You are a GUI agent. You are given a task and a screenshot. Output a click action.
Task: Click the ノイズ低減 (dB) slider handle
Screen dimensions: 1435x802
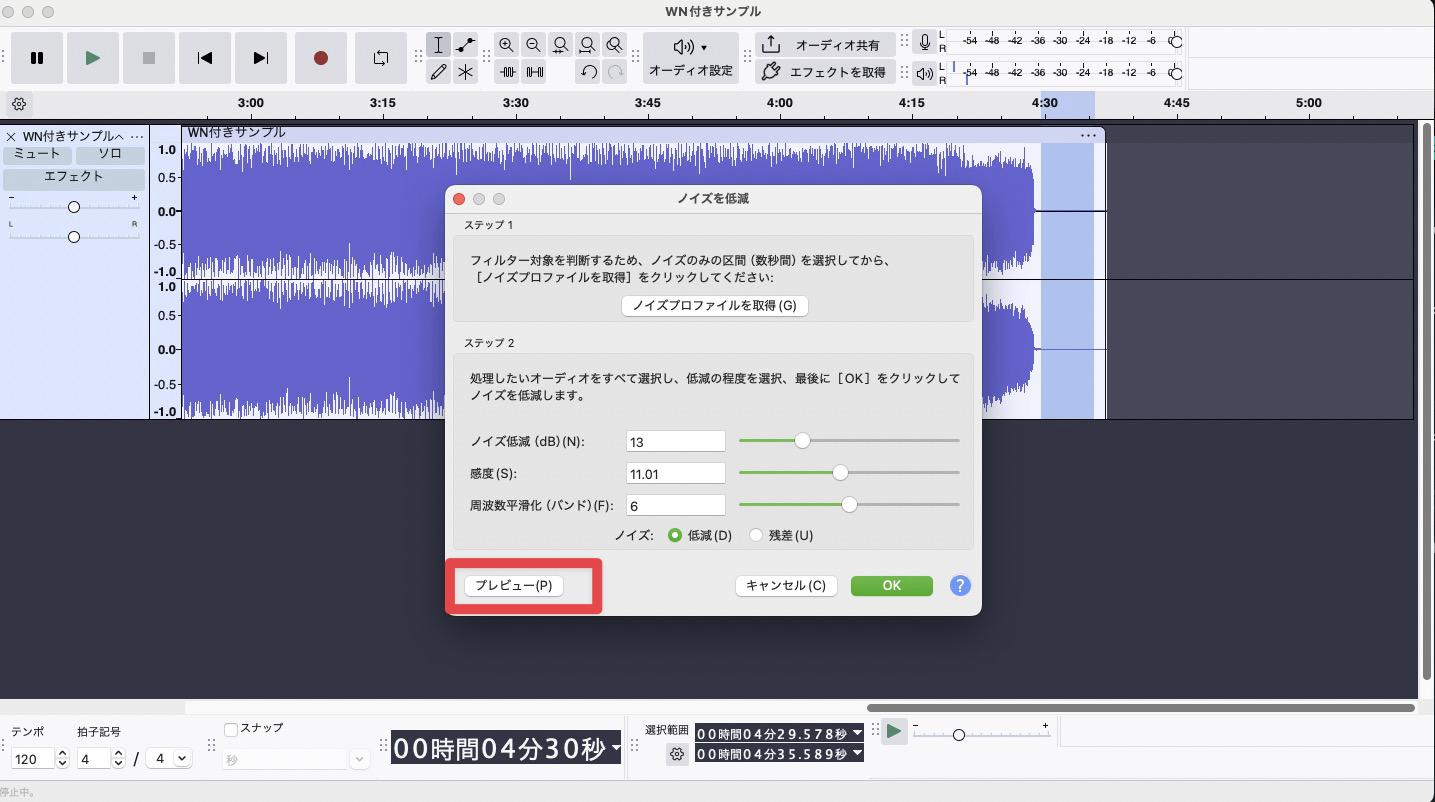pos(802,441)
